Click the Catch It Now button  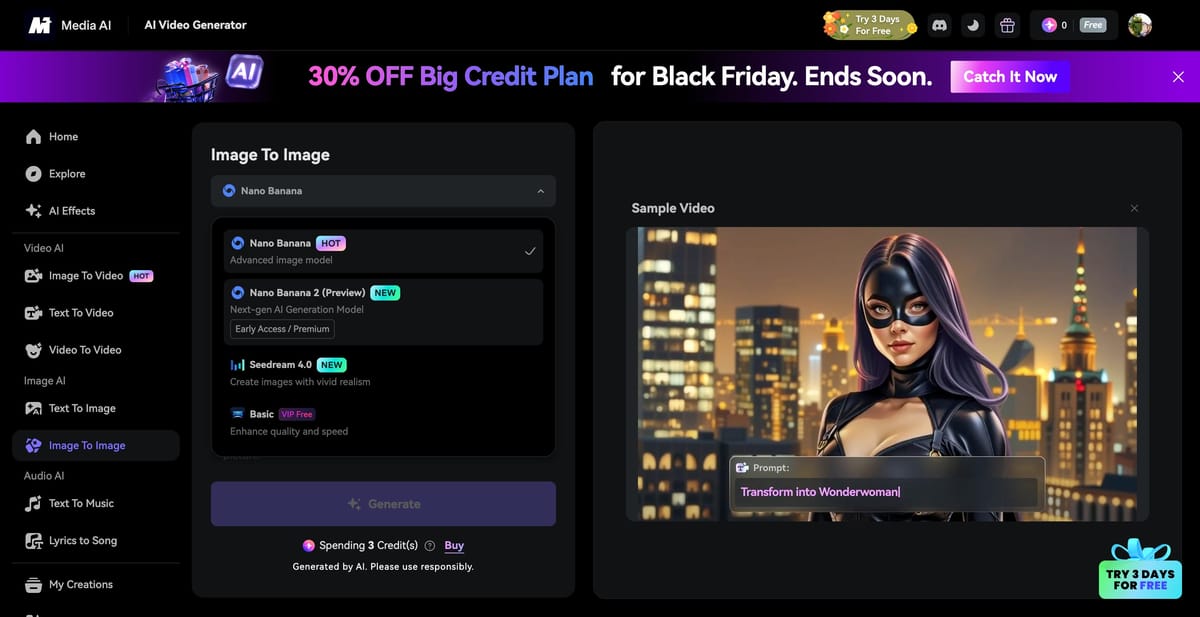pos(1010,77)
